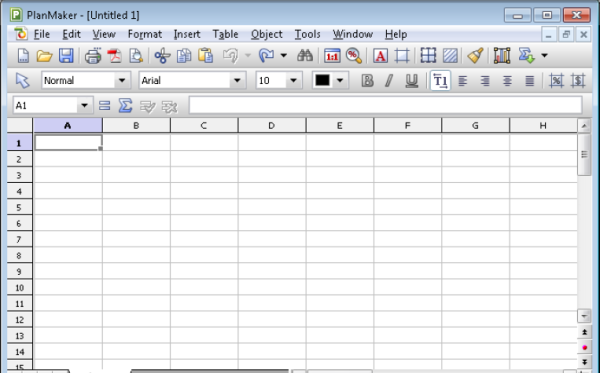Activate the Format Painter brush icon
Image resolution: width=600 pixels, height=373 pixels.
(475, 56)
